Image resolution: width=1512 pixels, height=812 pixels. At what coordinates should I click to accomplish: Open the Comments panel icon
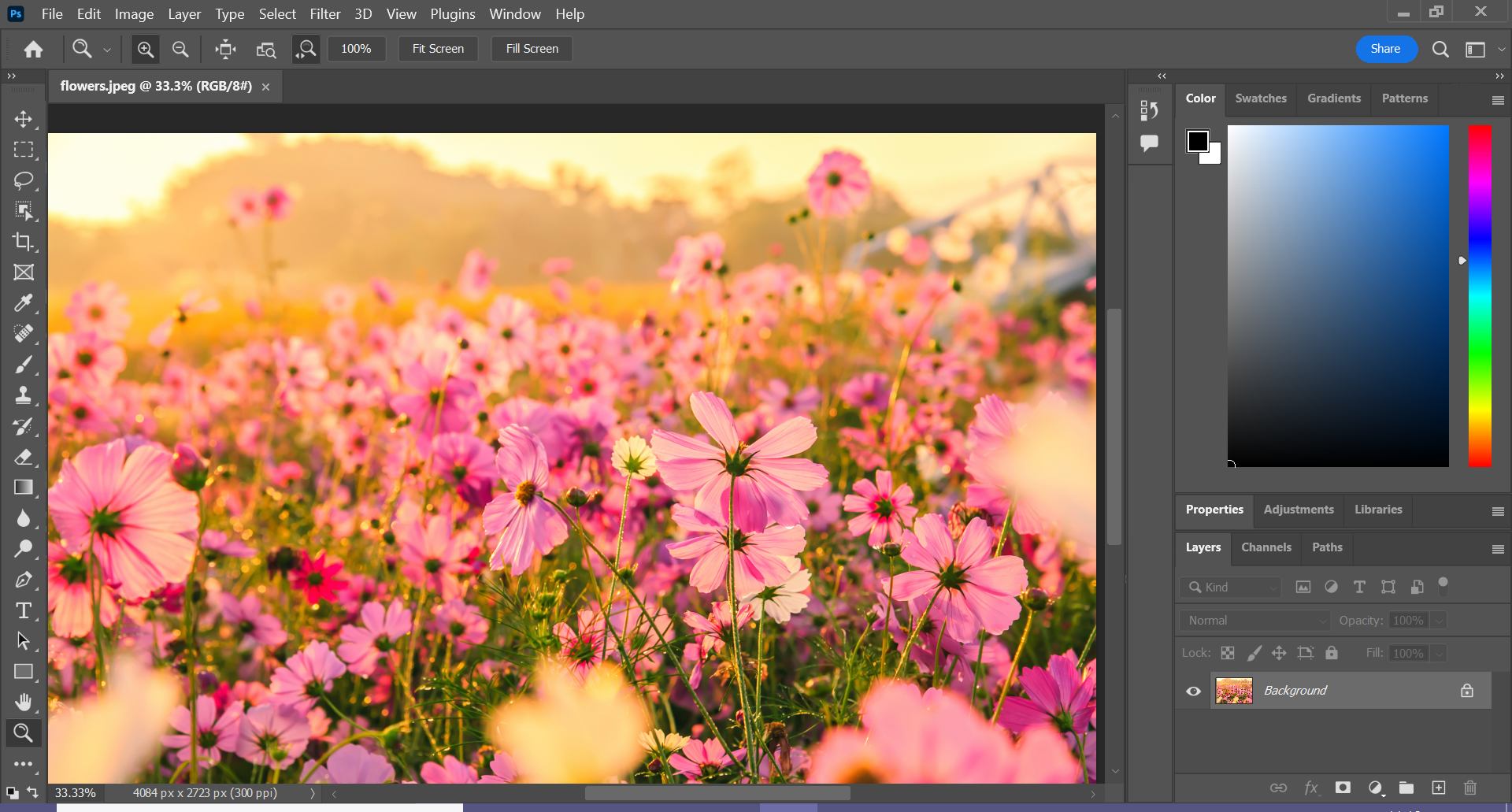click(x=1150, y=143)
